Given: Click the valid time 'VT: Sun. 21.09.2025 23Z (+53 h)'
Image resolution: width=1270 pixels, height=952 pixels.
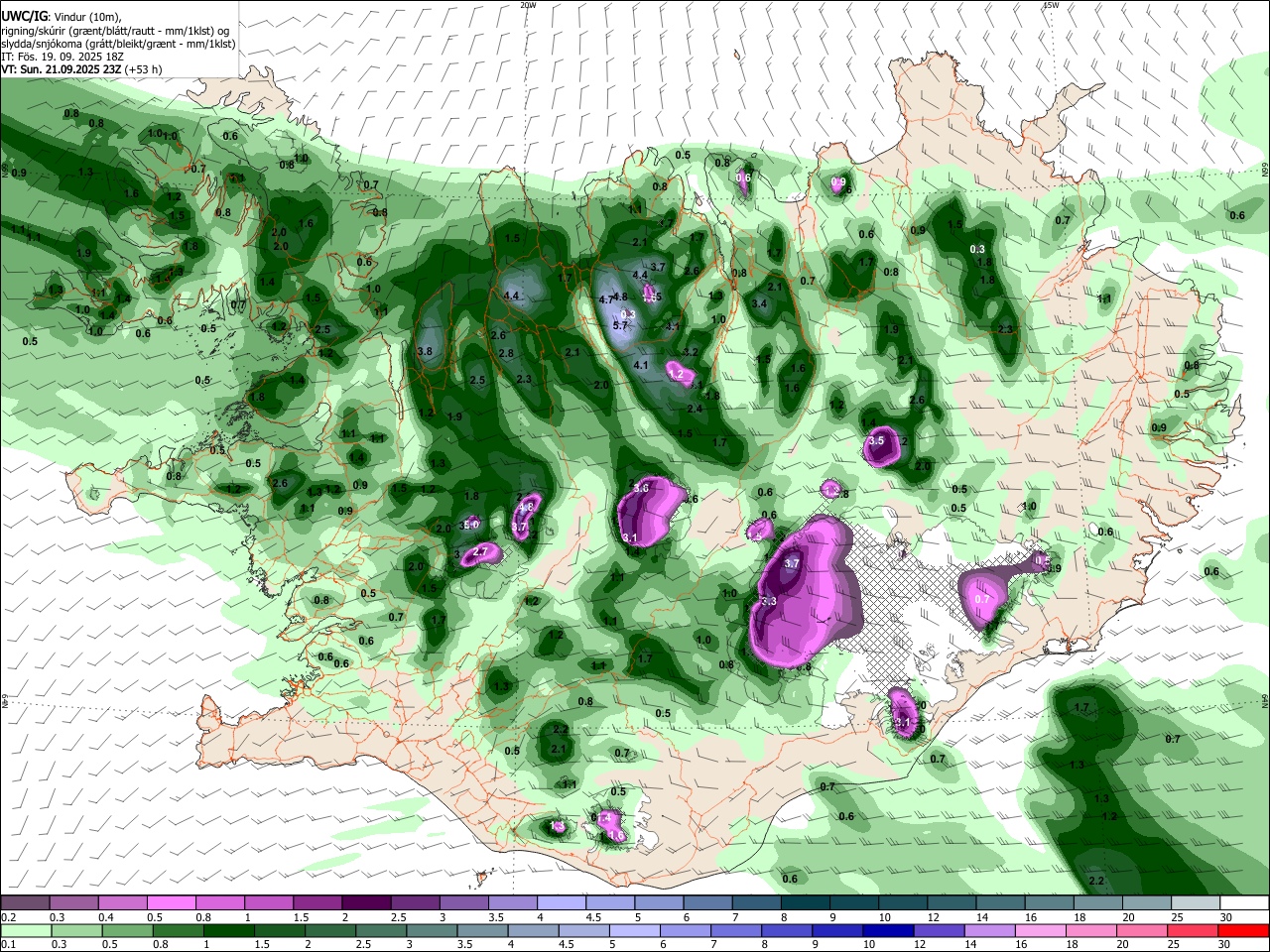Looking at the screenshot, I should (x=81, y=70).
